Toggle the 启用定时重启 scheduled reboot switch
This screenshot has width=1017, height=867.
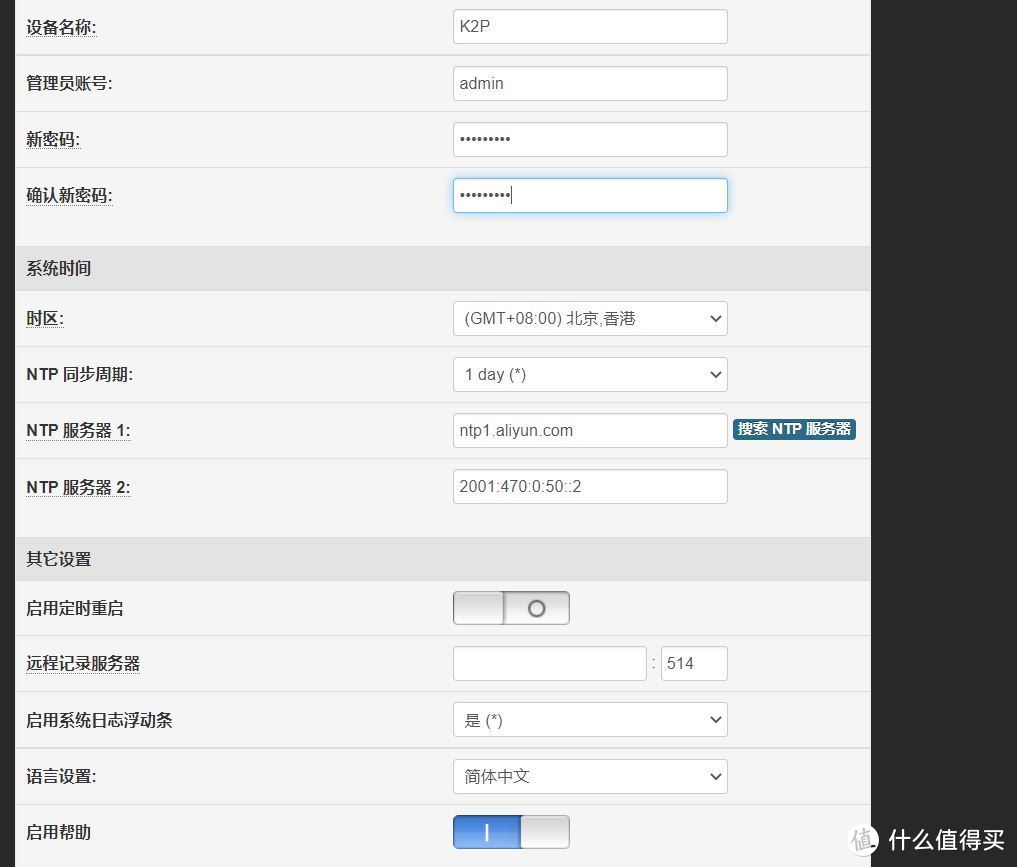[x=511, y=607]
